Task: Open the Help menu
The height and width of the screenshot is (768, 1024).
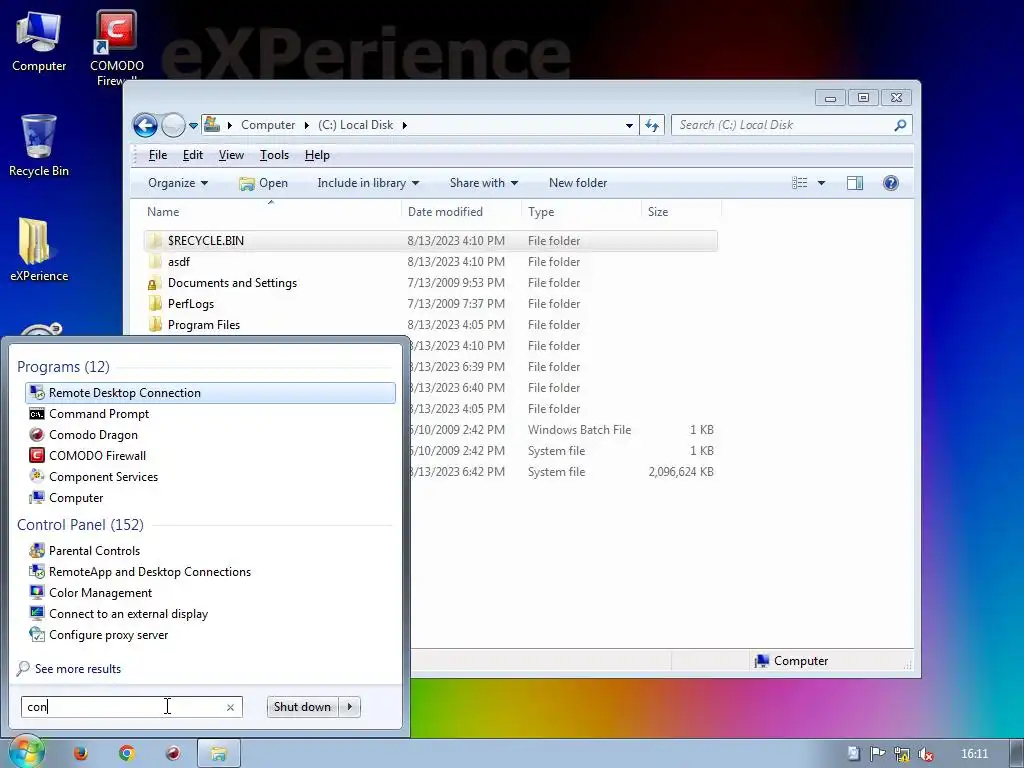Action: coord(317,155)
